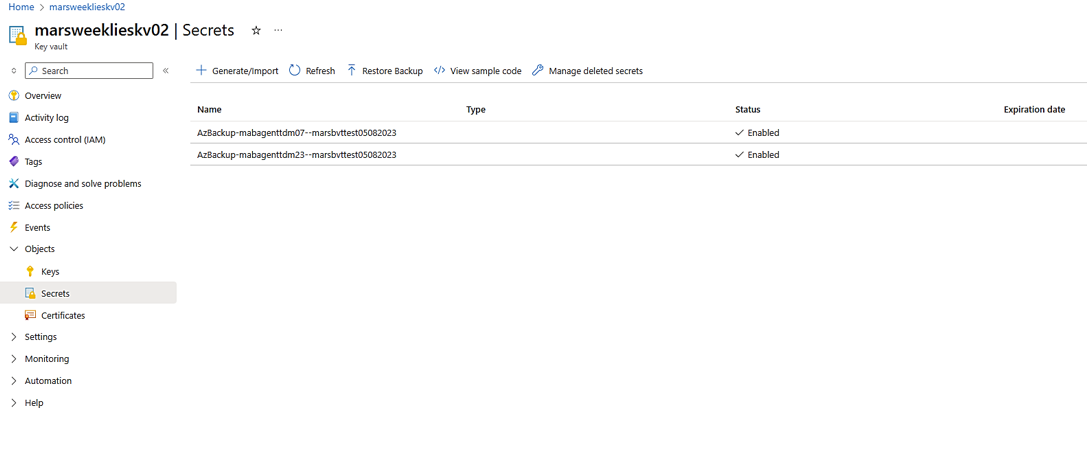Click the View sample code brackets icon

[439, 70]
